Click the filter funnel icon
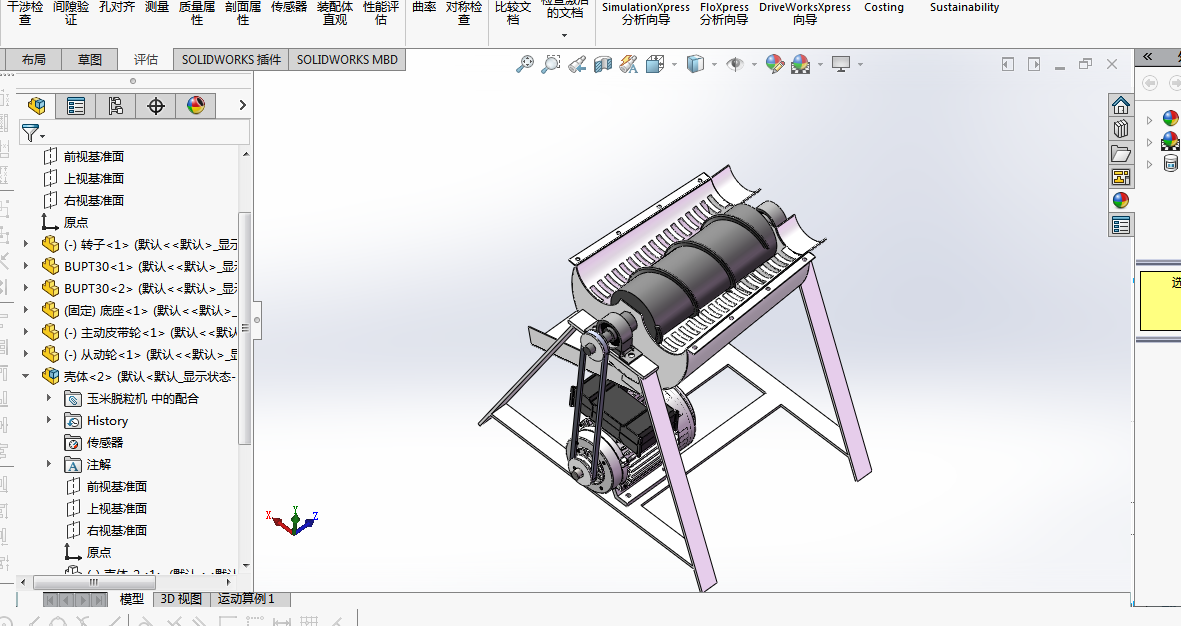Screen dimensions: 1181x626 [30, 133]
